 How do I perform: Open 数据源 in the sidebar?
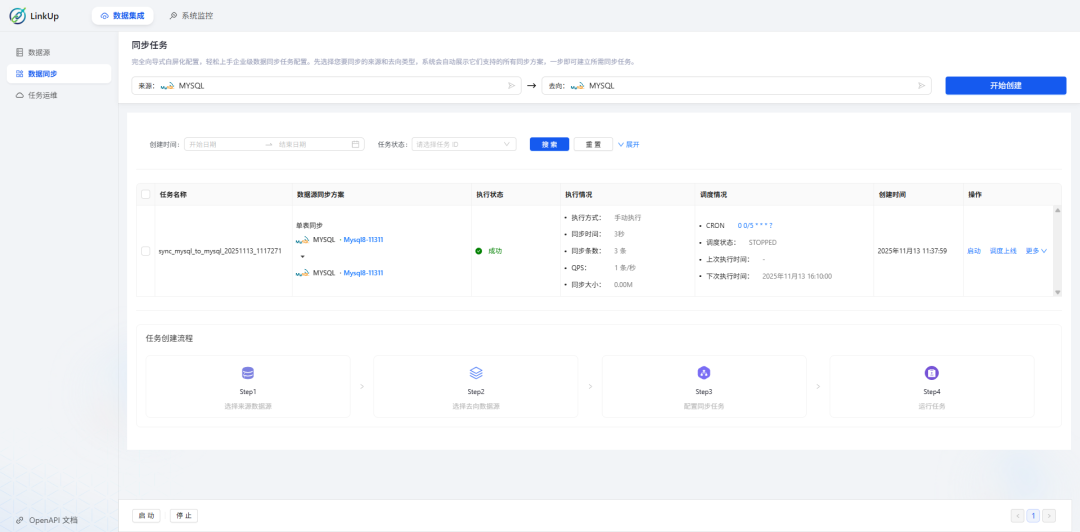(x=59, y=52)
